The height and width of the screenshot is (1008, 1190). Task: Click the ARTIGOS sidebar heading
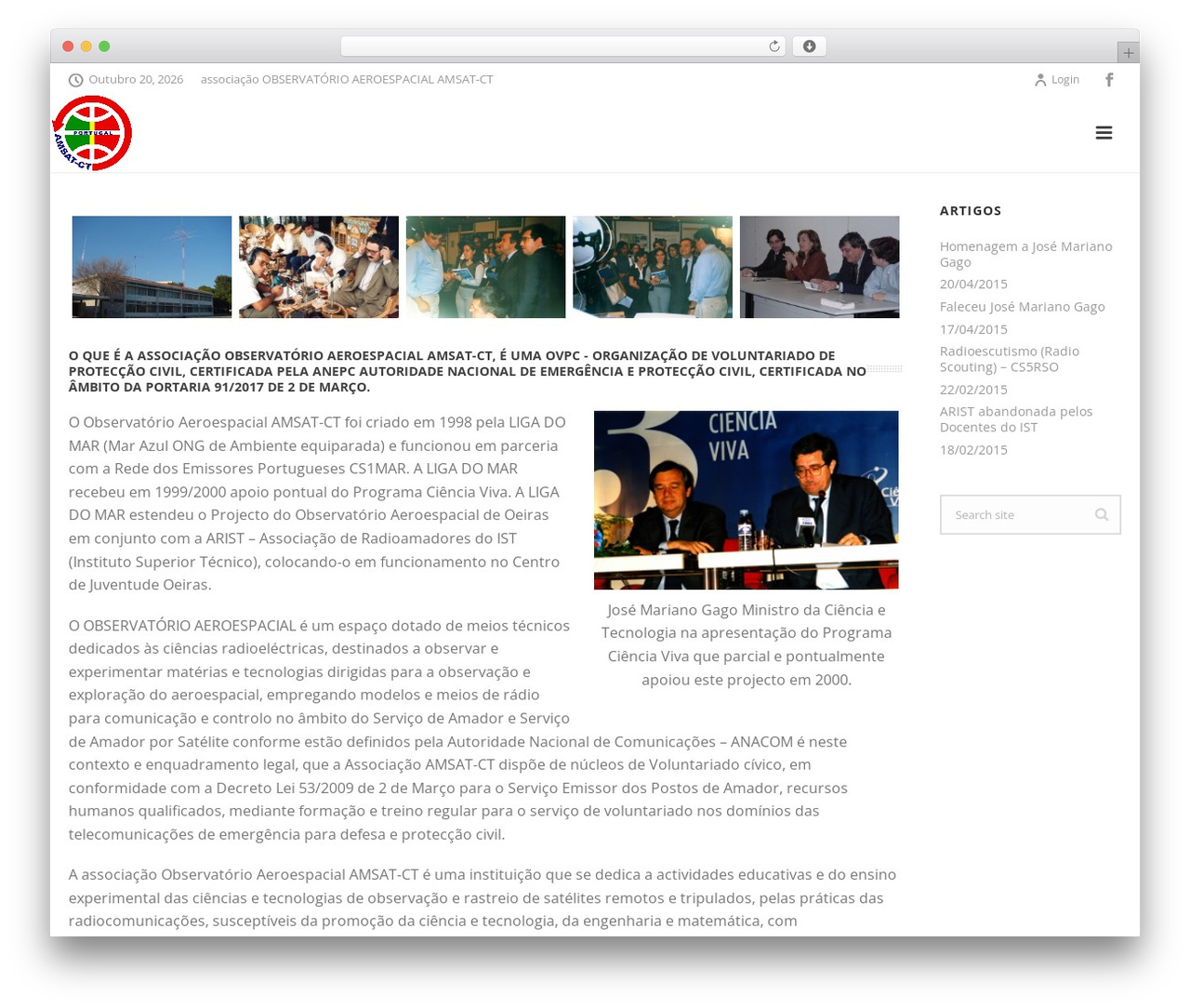(x=971, y=211)
